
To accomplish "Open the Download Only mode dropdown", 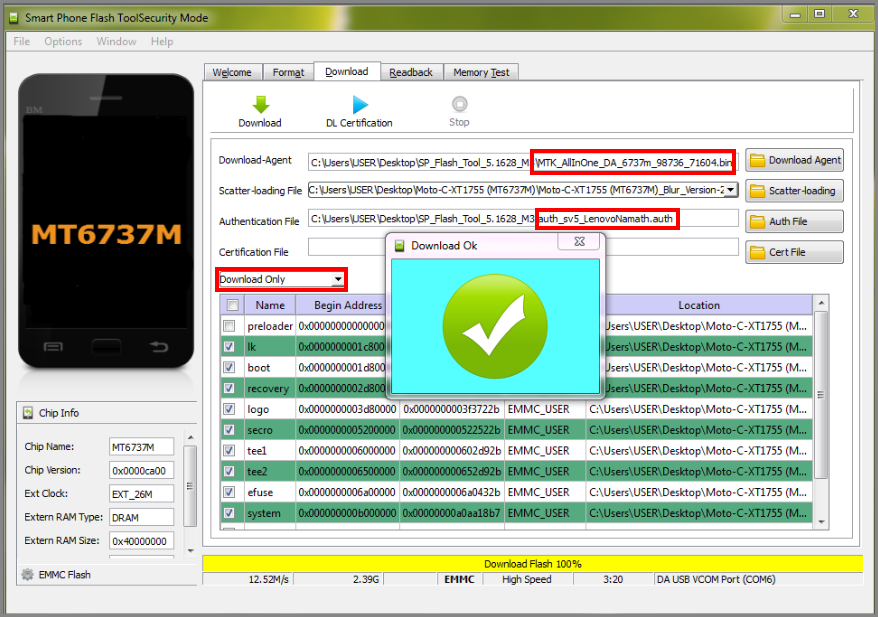I will [338, 279].
